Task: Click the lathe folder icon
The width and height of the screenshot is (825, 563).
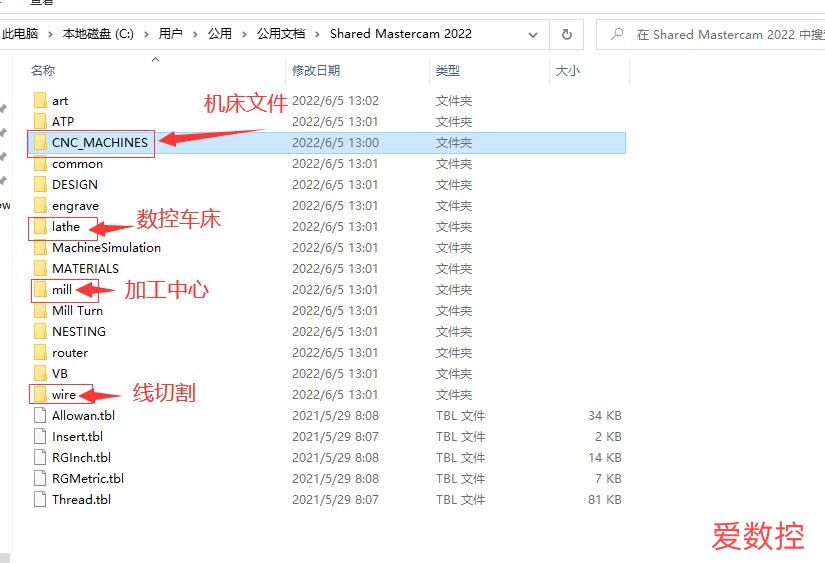Action: point(40,227)
